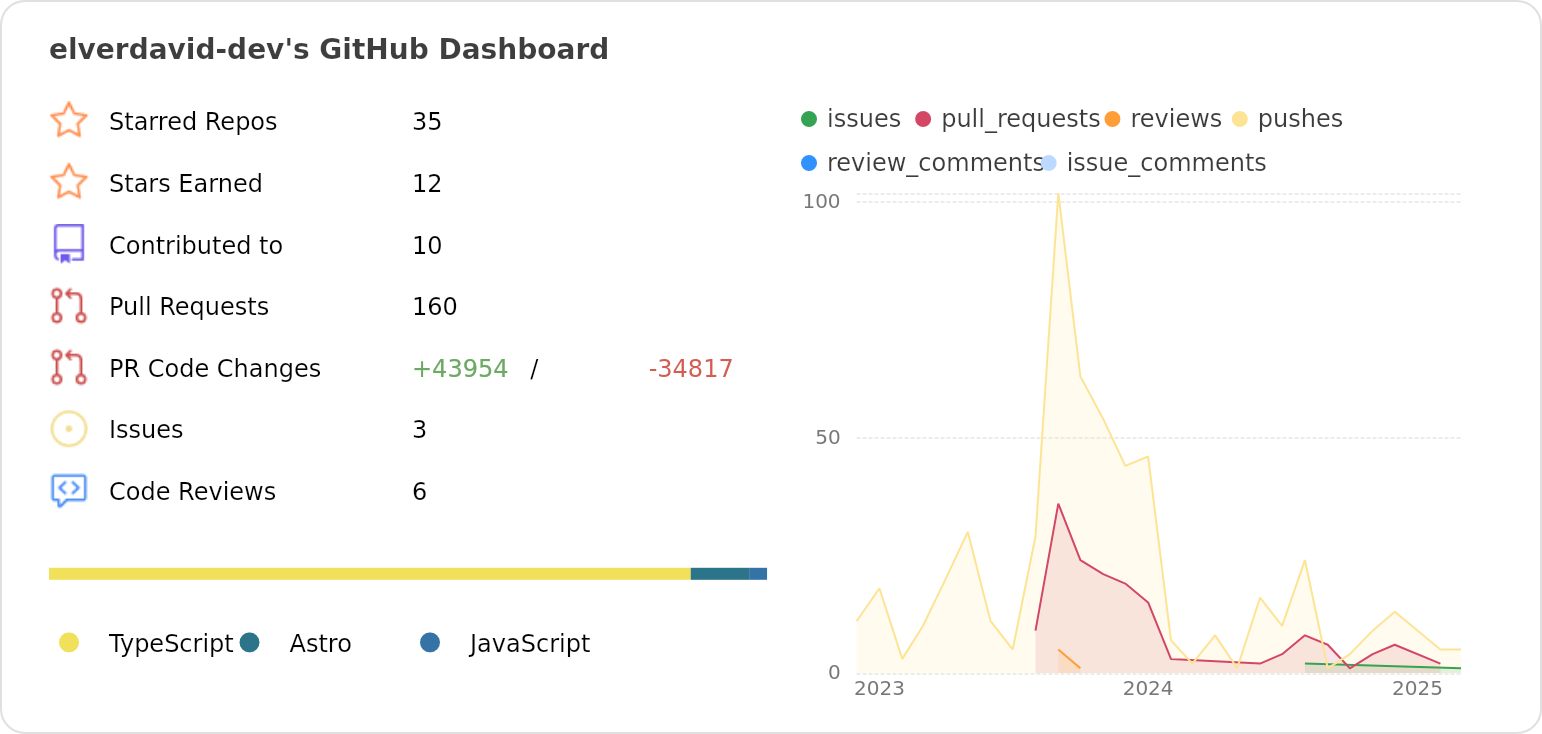
Task: Click the 2024 x-axis label
Action: coord(1148,688)
